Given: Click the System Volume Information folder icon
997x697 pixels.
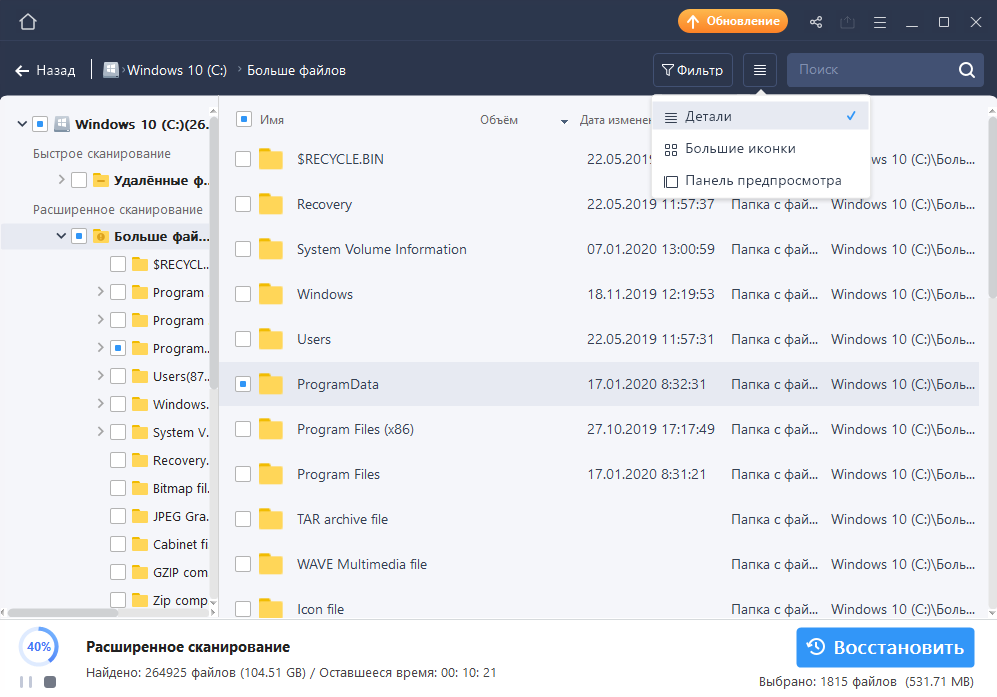Looking at the screenshot, I should pos(271,249).
